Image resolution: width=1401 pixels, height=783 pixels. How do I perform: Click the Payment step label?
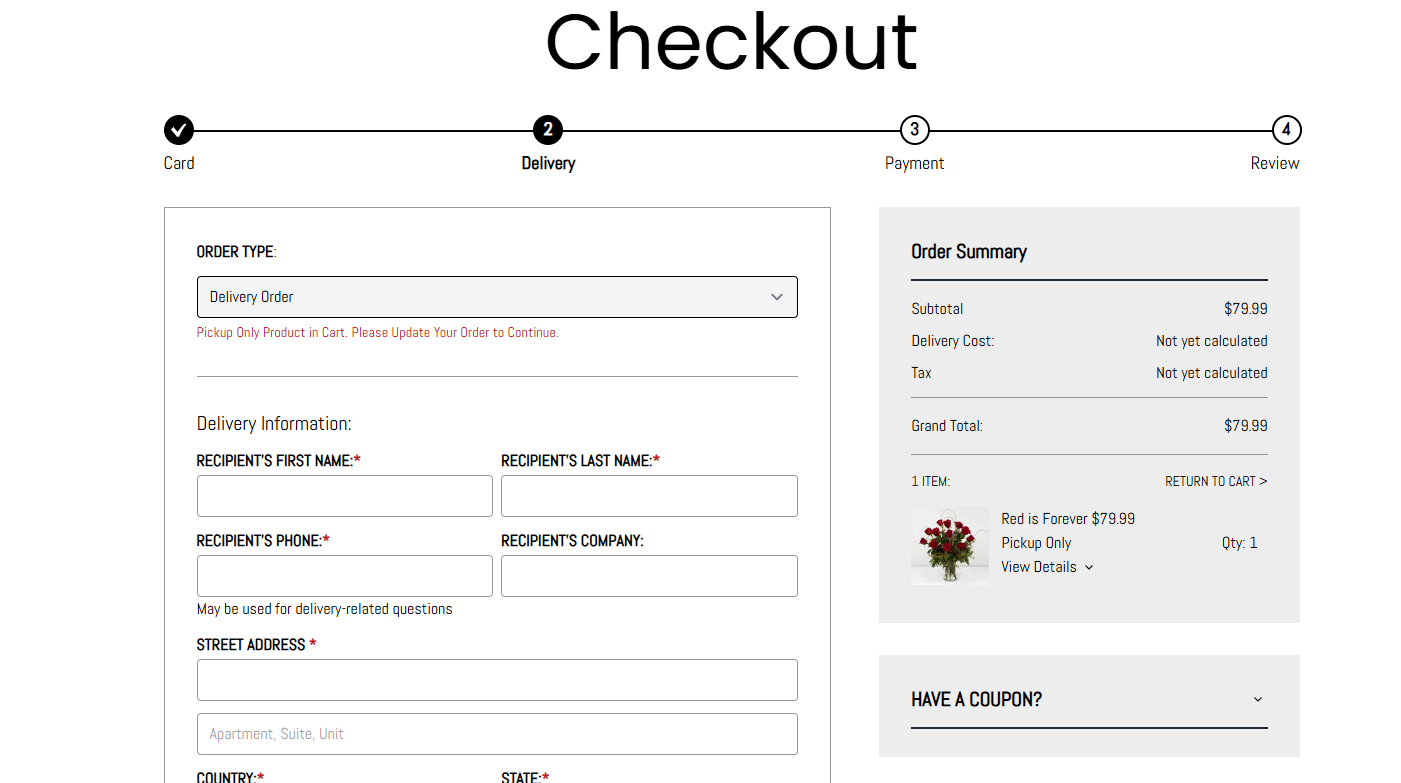(x=914, y=163)
